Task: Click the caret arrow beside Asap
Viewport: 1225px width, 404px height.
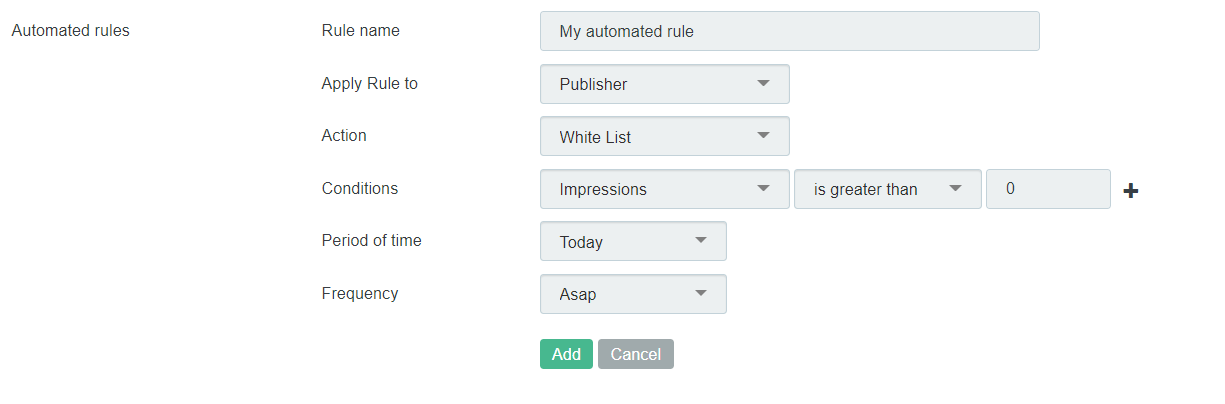Action: tap(700, 293)
